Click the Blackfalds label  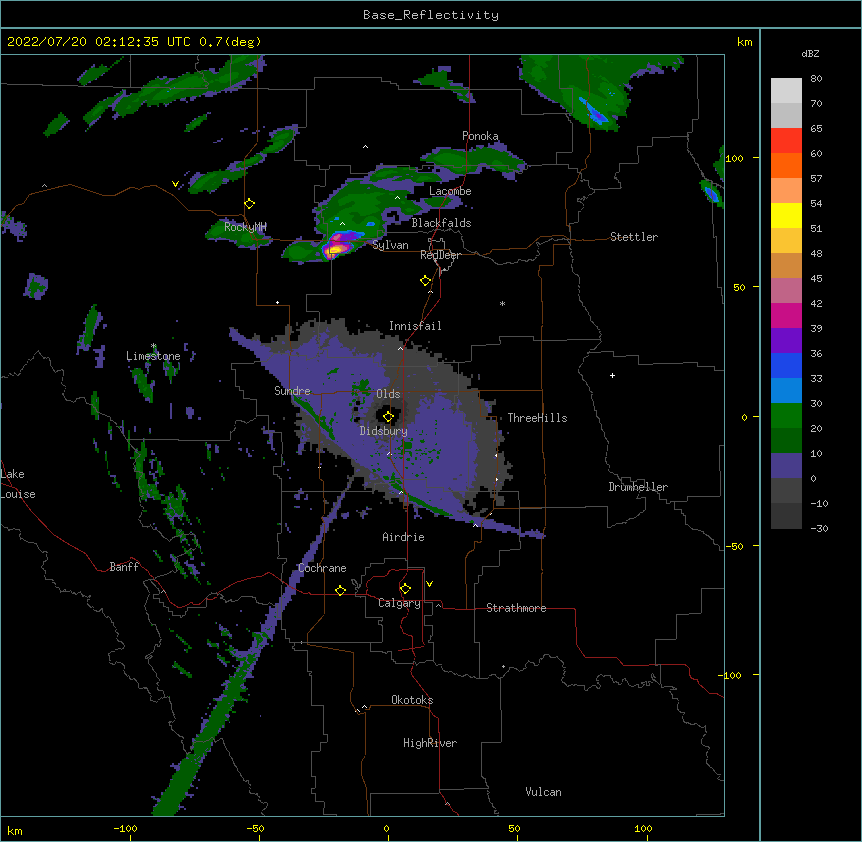point(441,223)
